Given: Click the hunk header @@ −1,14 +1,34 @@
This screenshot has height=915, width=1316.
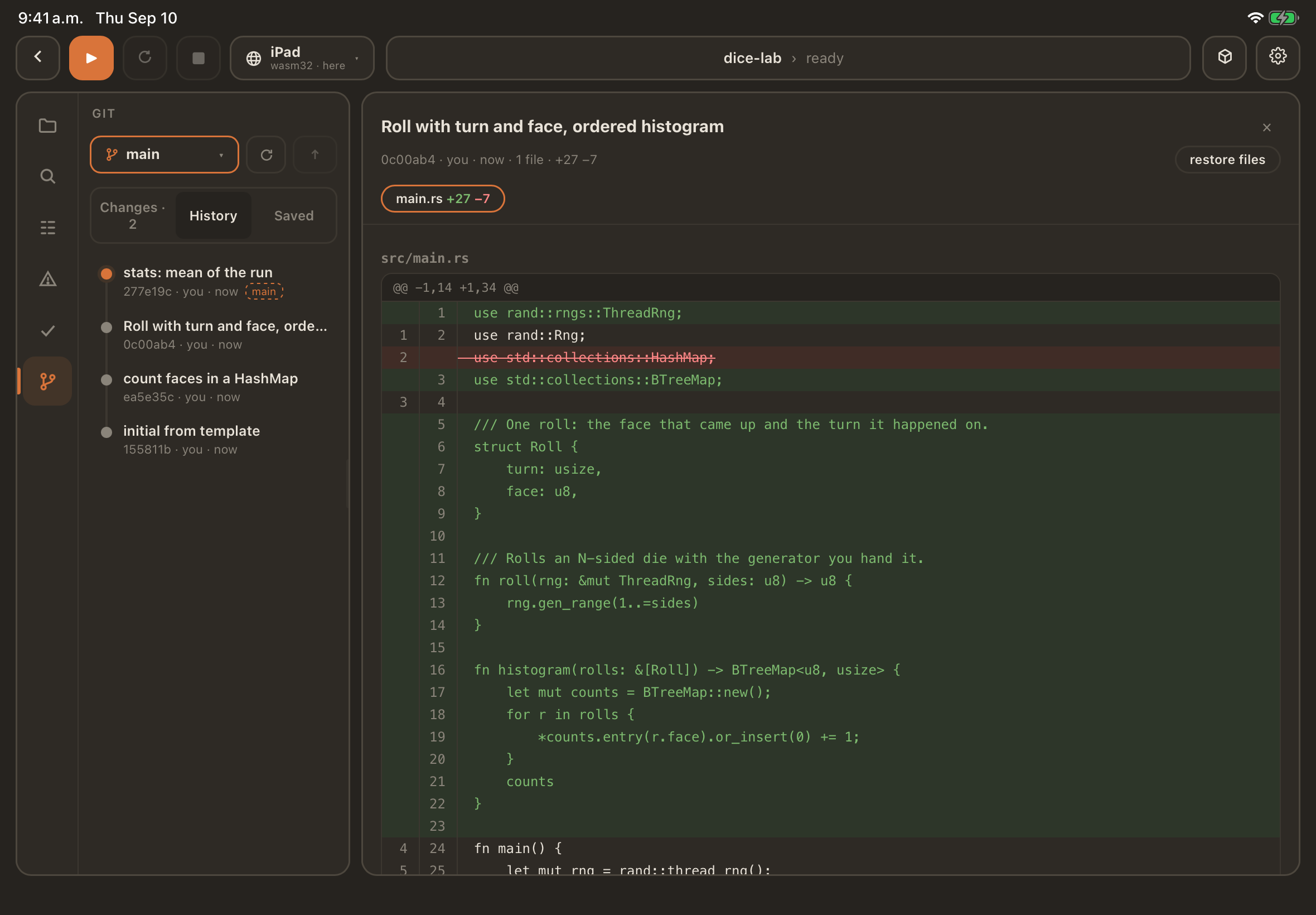Looking at the screenshot, I should point(831,288).
